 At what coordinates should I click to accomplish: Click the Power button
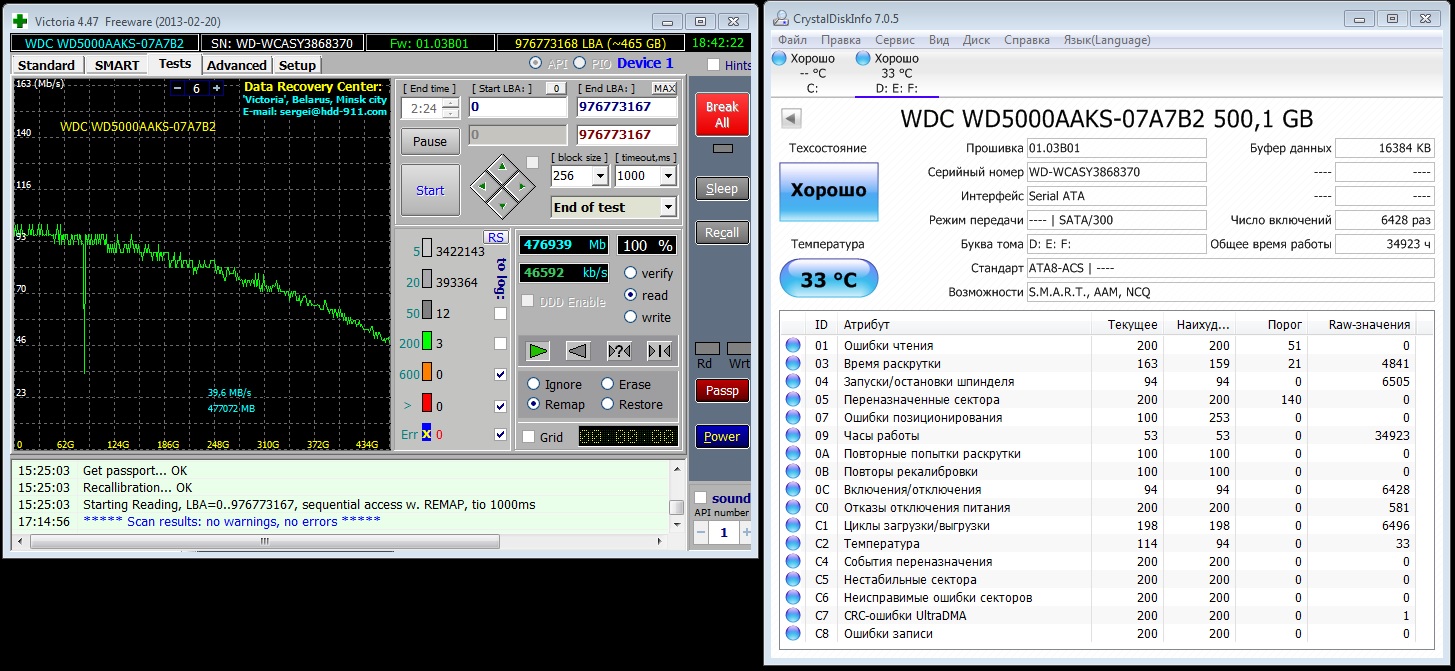coord(721,436)
